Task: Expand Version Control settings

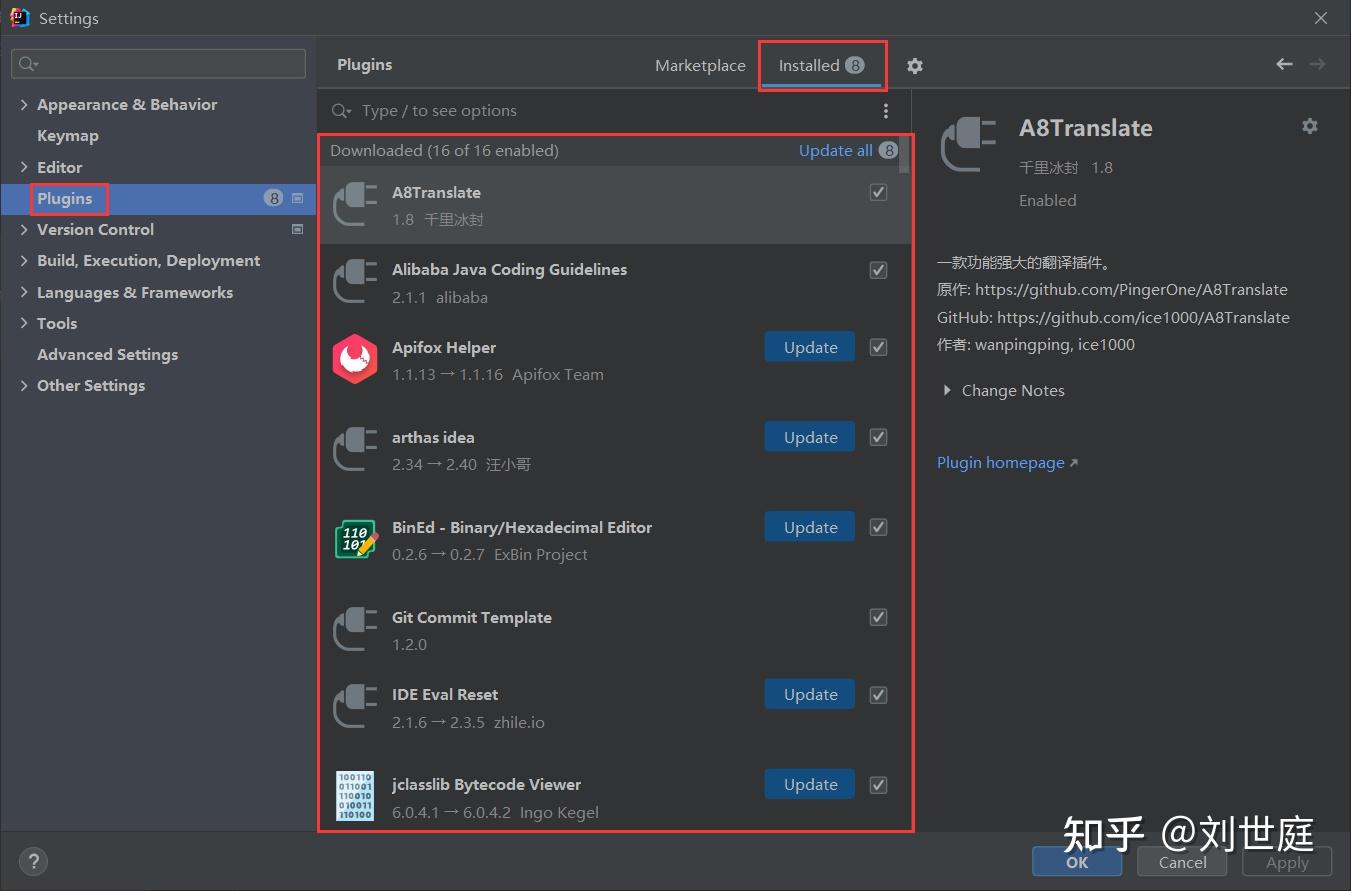Action: pos(24,229)
